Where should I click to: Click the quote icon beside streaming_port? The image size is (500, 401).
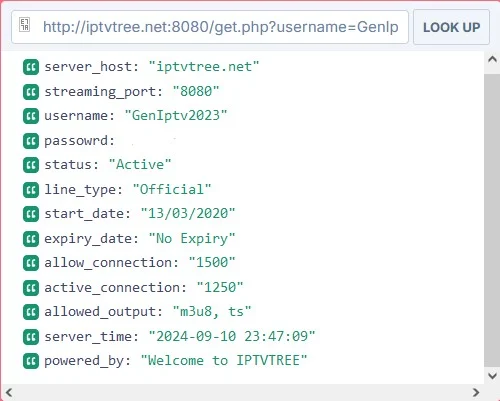click(31, 91)
